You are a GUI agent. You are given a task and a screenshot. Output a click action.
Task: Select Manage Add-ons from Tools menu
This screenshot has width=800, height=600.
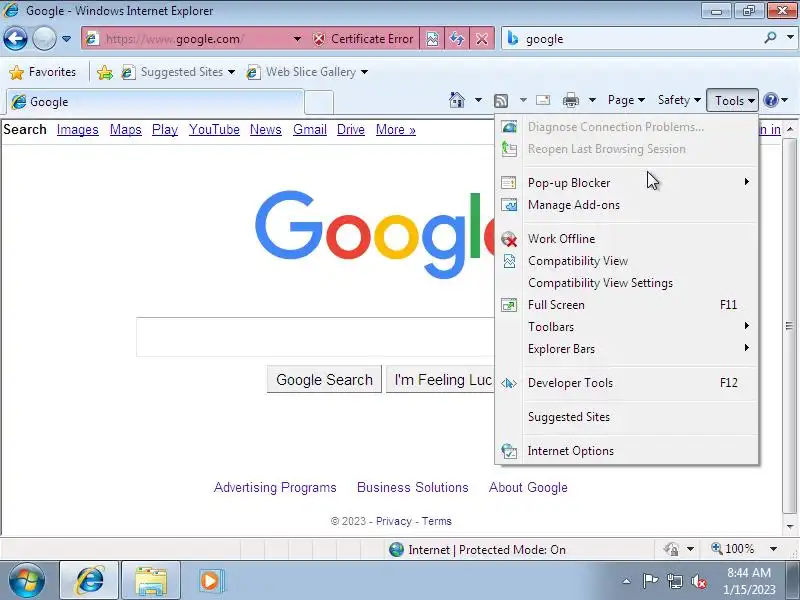point(627,205)
